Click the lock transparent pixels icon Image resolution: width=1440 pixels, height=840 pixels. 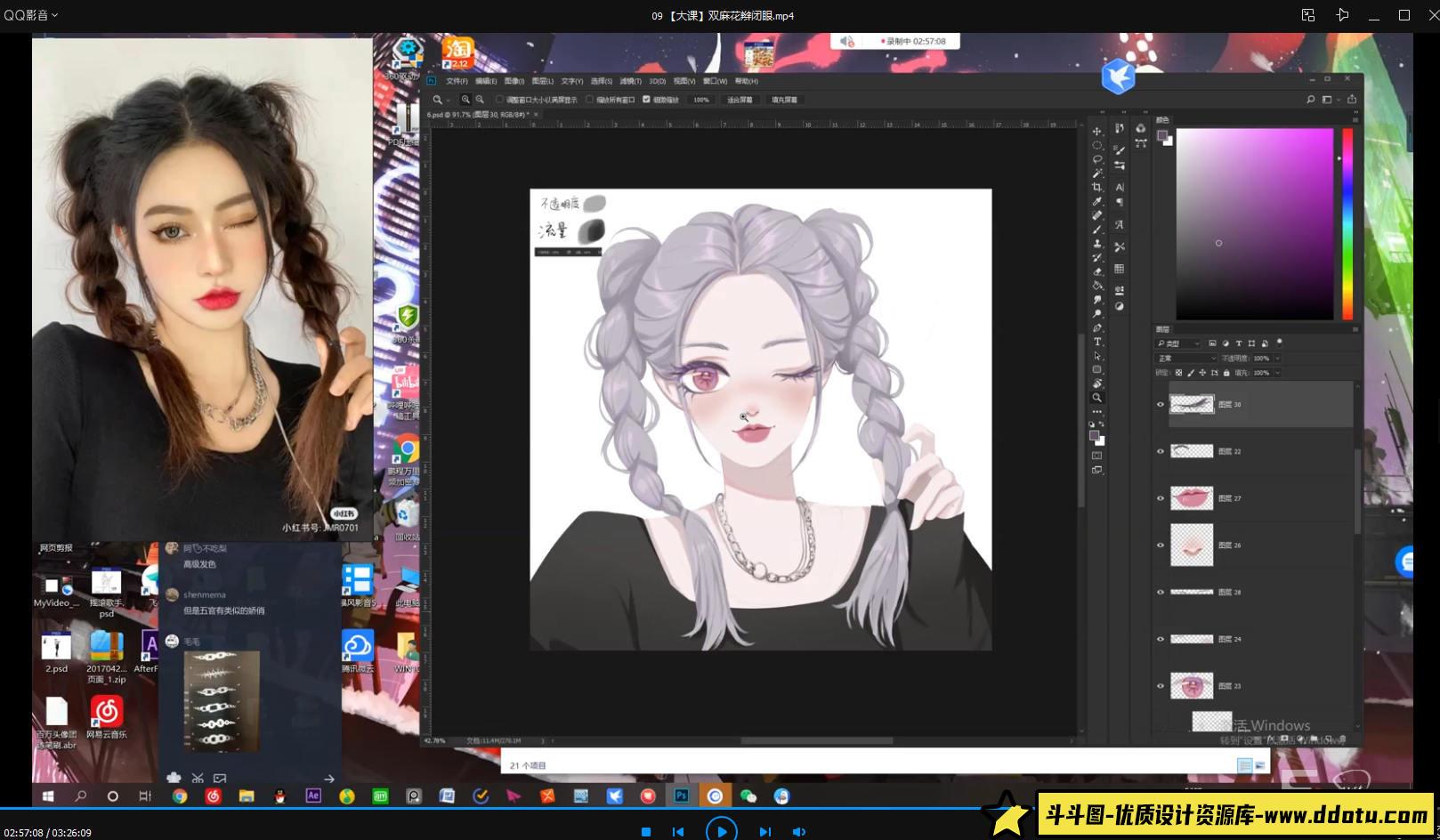click(1178, 373)
